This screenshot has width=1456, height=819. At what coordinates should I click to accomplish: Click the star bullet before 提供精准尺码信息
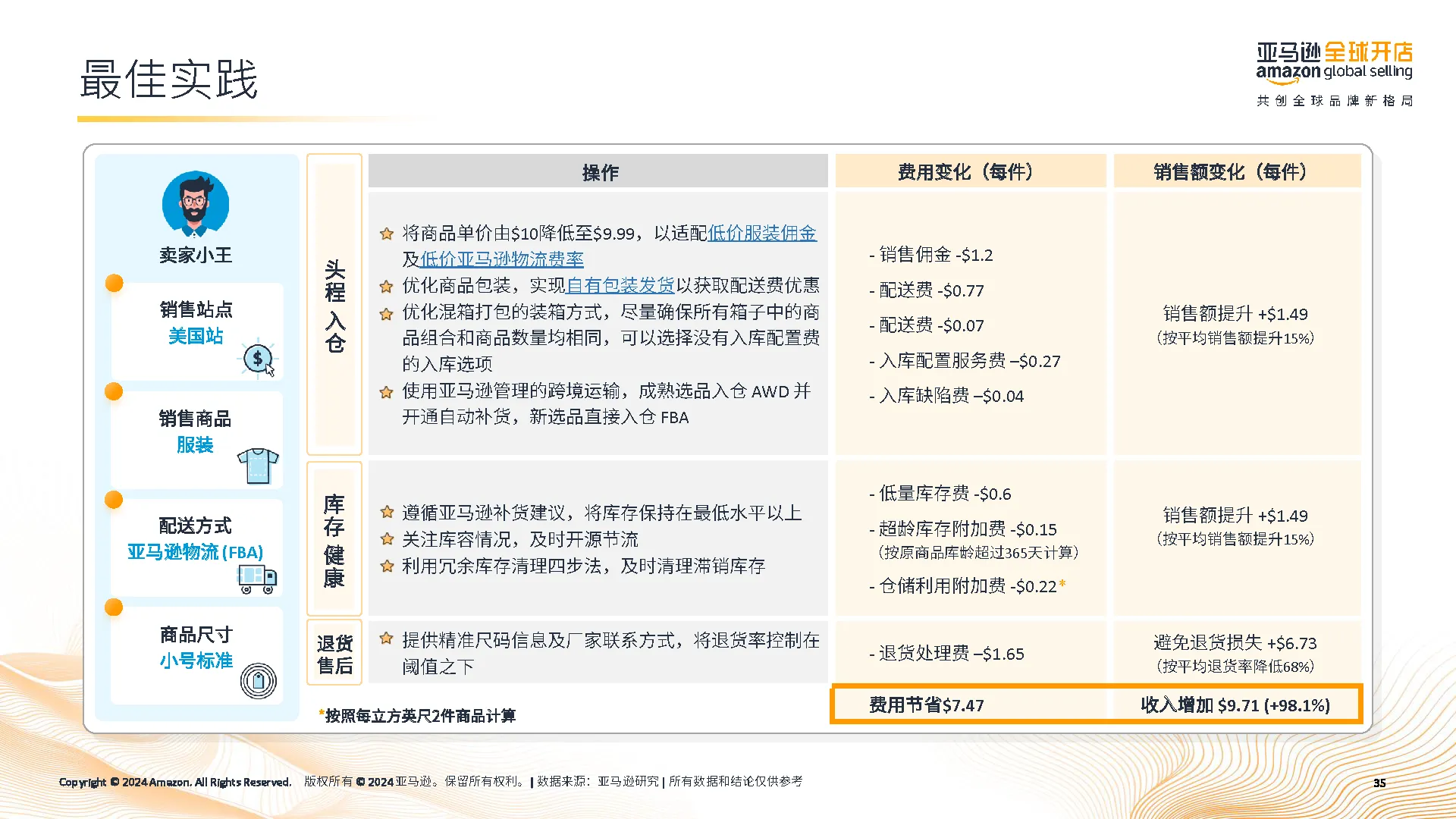click(387, 639)
